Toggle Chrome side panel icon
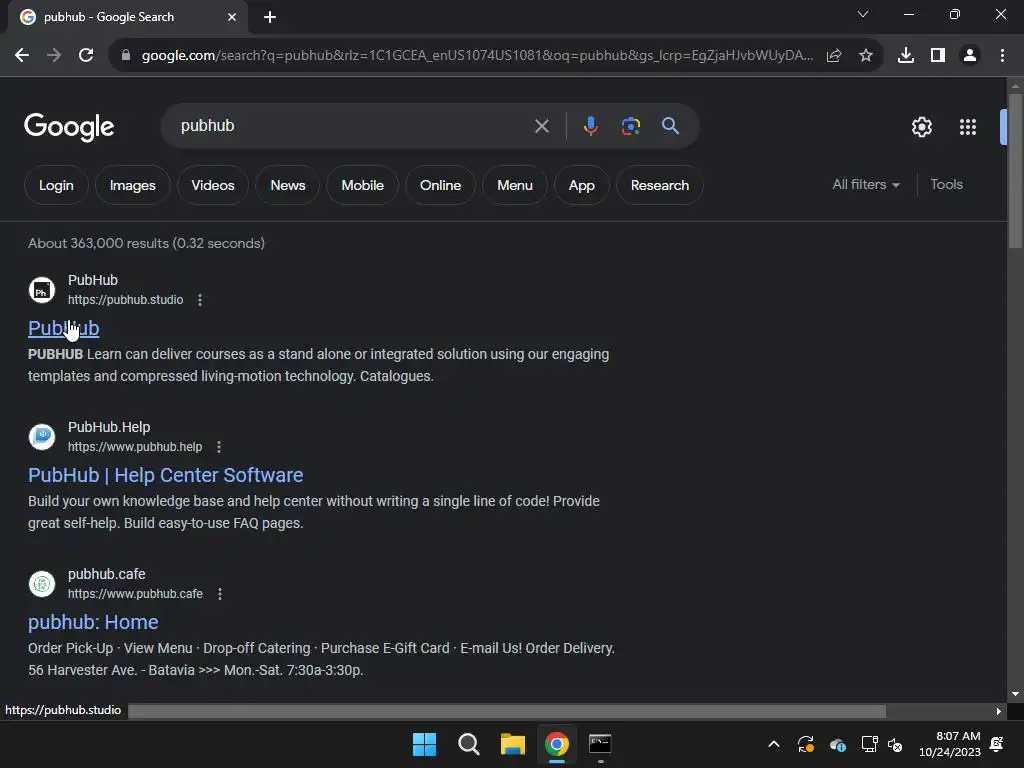The image size is (1024, 768). (x=938, y=56)
